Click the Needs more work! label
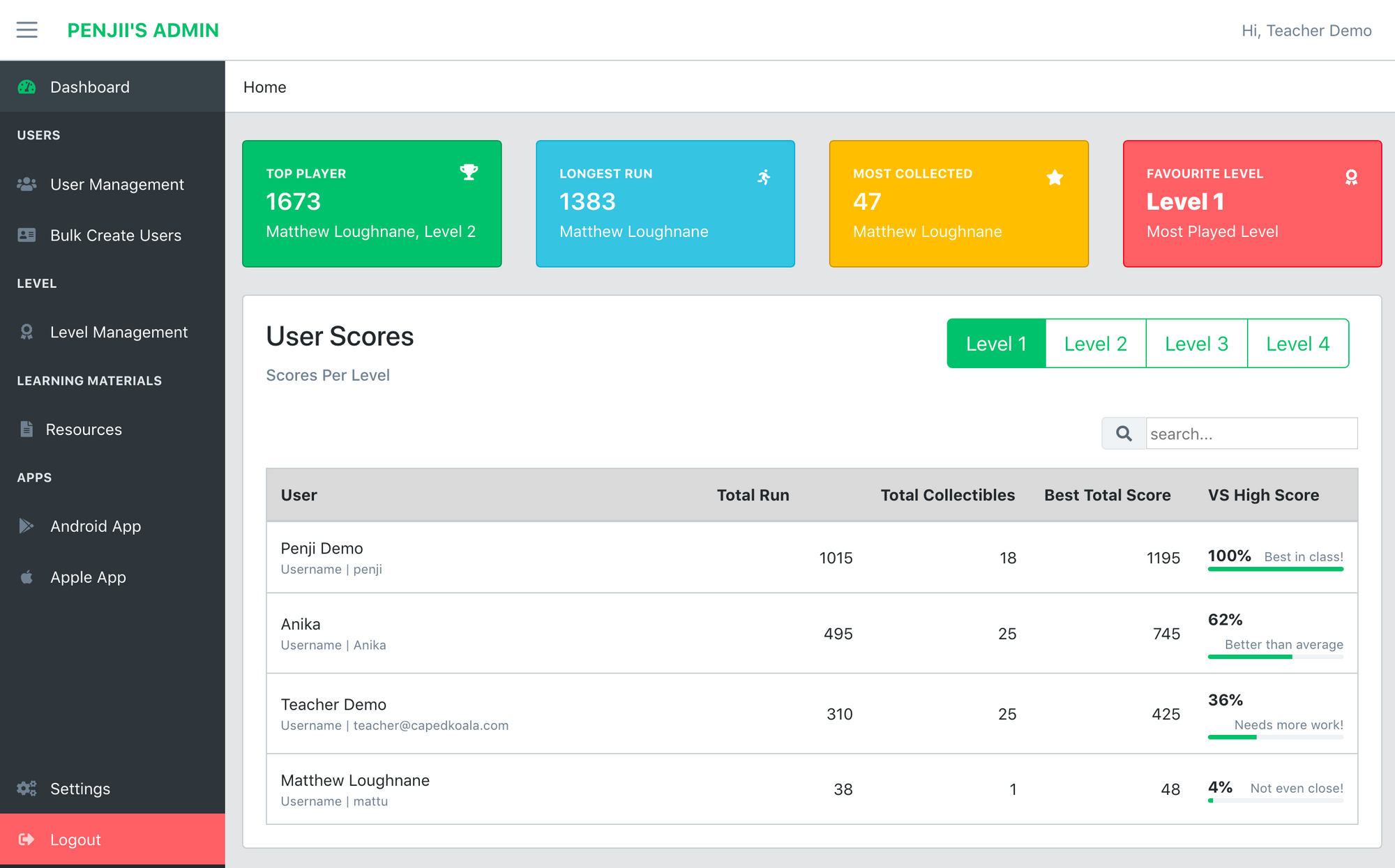The image size is (1395, 868). point(1289,725)
